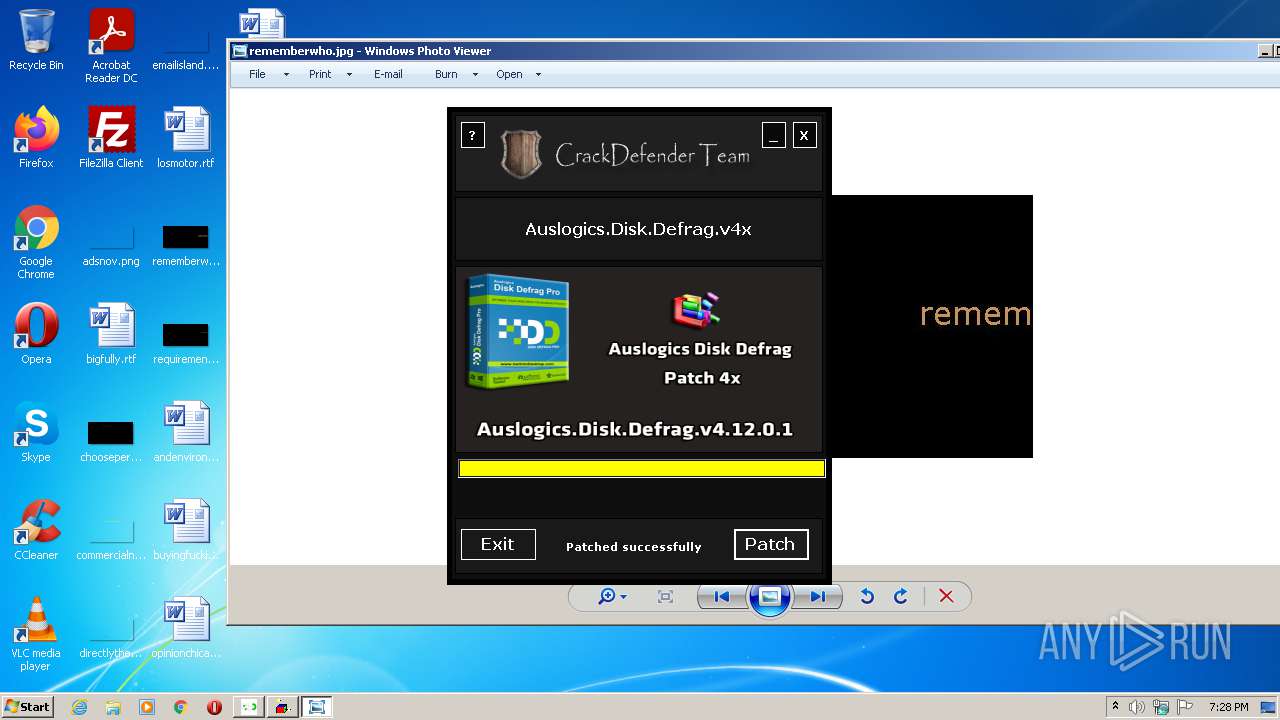This screenshot has height=720, width=1280.
Task: Click Actual size button in Photo Viewer
Action: point(665,597)
